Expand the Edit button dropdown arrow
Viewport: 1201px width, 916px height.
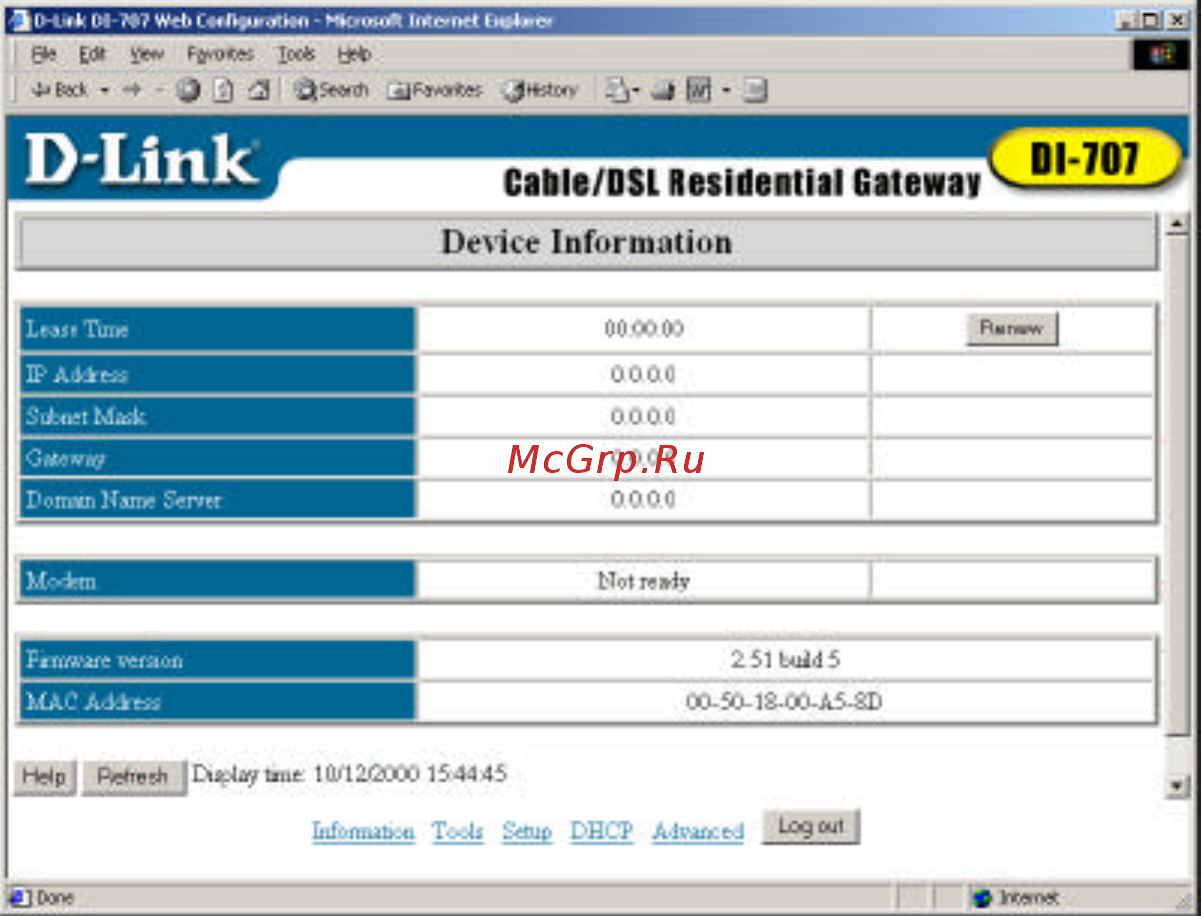[x=726, y=91]
